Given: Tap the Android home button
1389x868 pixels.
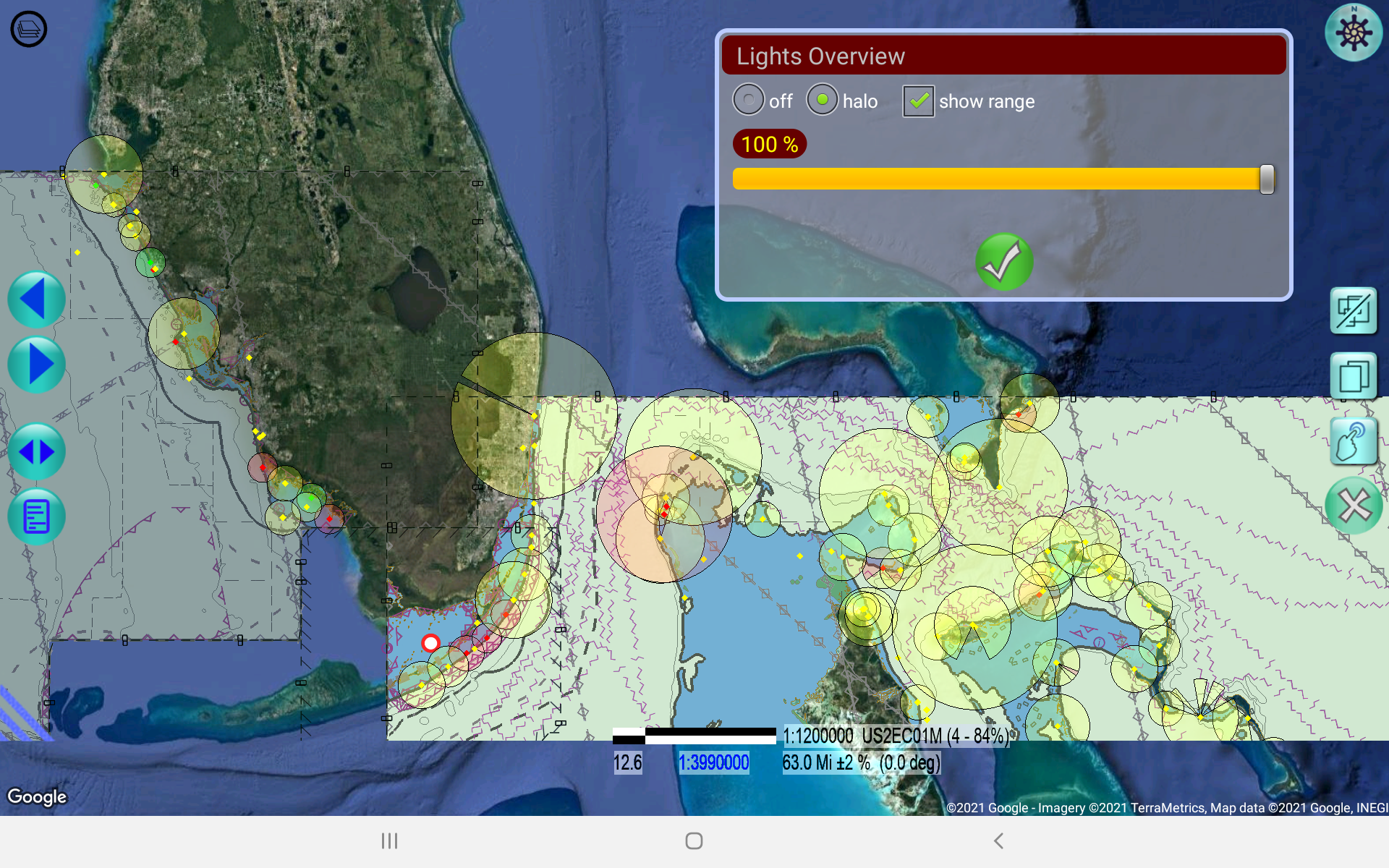Looking at the screenshot, I should (x=694, y=841).
